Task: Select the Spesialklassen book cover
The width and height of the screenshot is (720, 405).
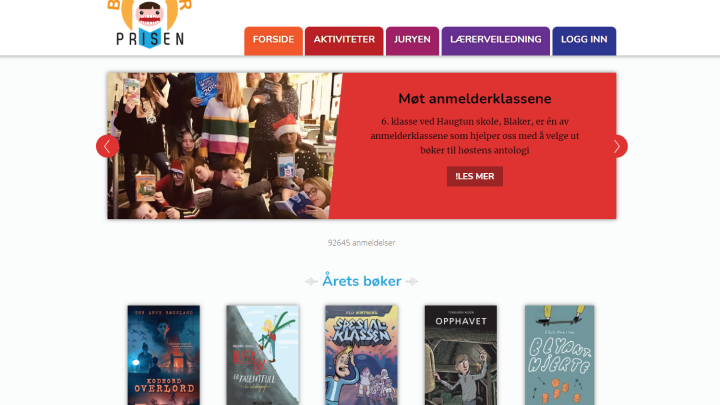Action: click(x=361, y=355)
